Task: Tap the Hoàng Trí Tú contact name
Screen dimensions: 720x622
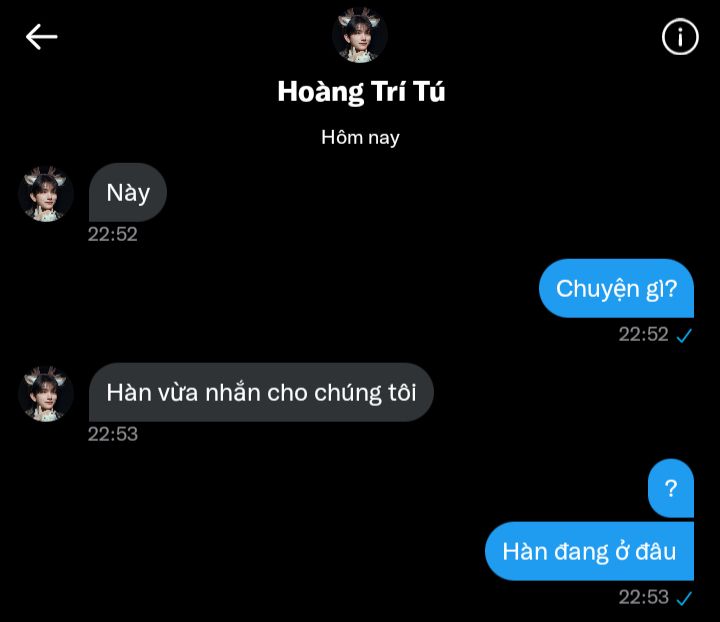Action: (361, 91)
